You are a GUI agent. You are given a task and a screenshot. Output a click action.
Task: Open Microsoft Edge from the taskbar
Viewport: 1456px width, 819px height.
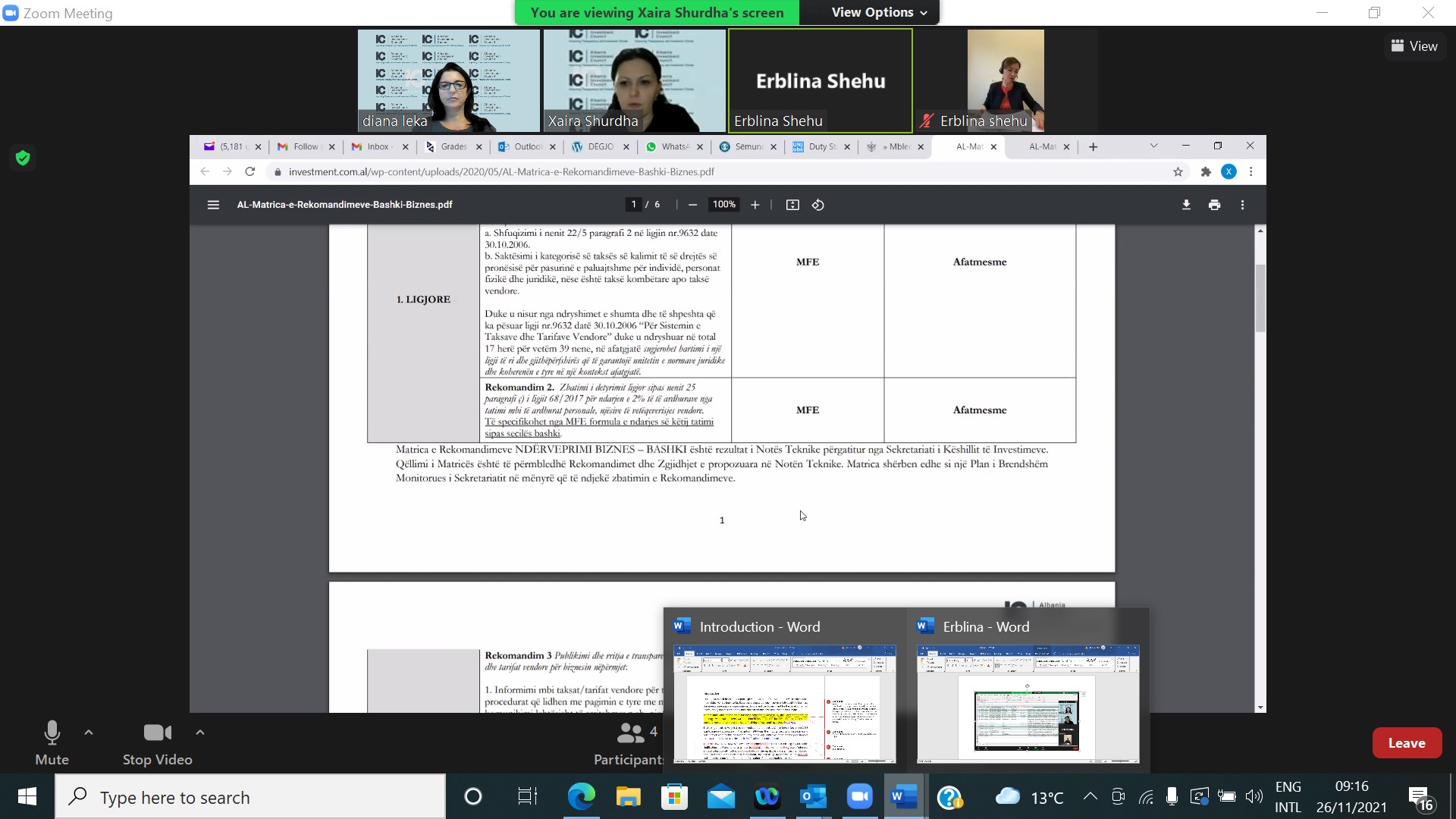582,797
